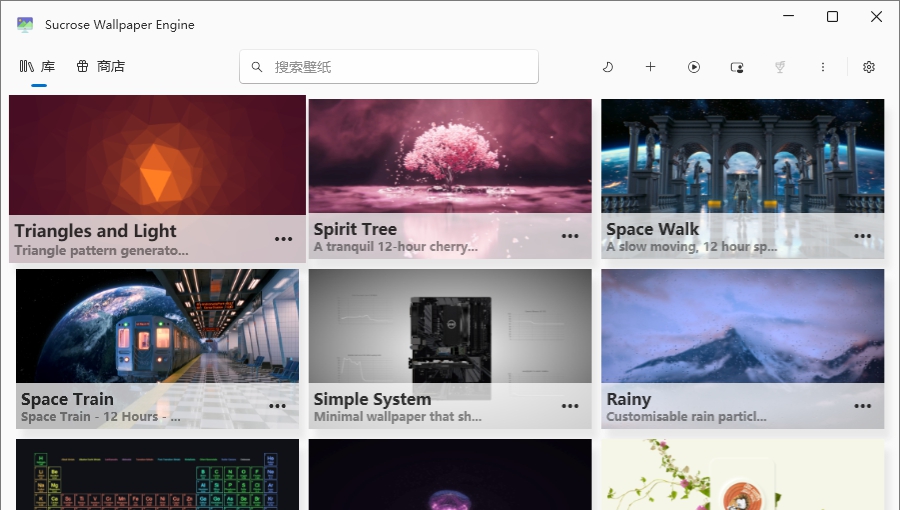Switch to the 商店 store tab
Viewport: 900px width, 510px height.
[100, 67]
